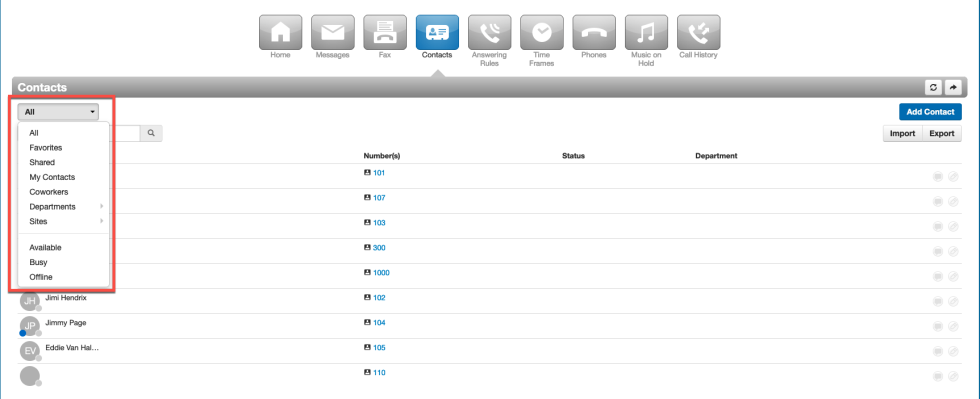Click the EV avatar for Eddie Van Hal...
This screenshot has width=980, height=399.
tap(30, 351)
